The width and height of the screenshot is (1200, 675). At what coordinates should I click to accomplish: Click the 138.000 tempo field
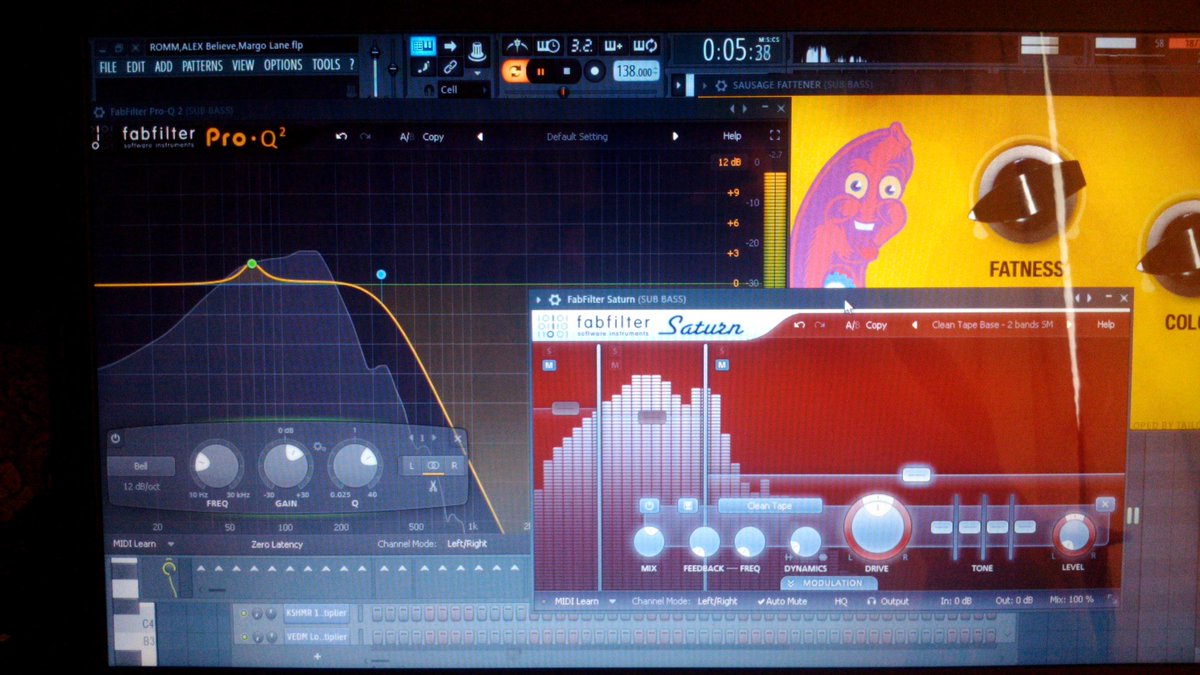coord(635,71)
